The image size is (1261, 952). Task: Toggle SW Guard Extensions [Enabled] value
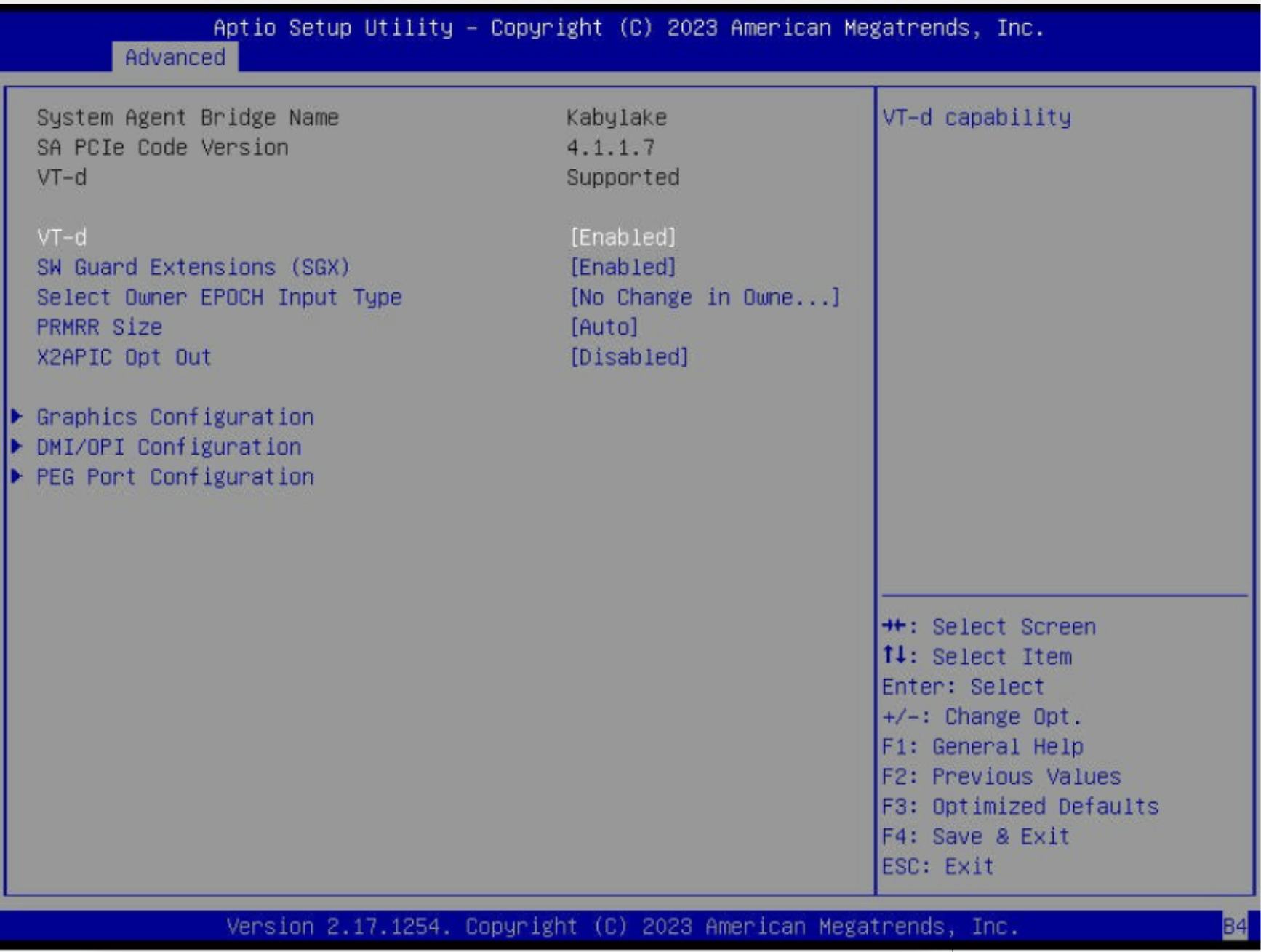[x=623, y=267]
